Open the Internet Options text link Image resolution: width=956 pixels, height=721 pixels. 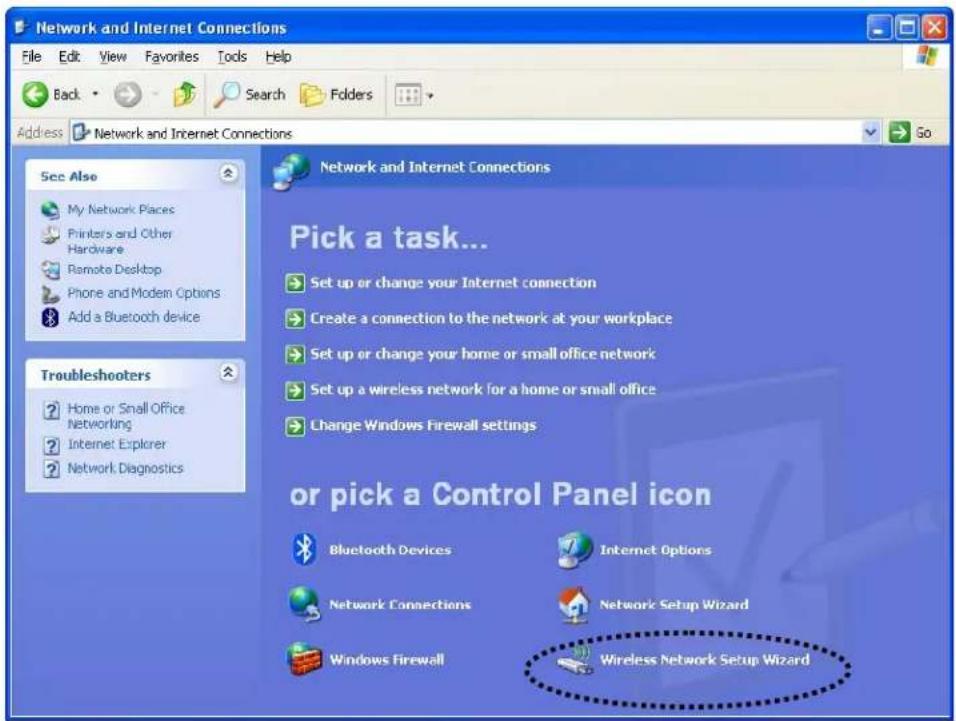pos(655,550)
